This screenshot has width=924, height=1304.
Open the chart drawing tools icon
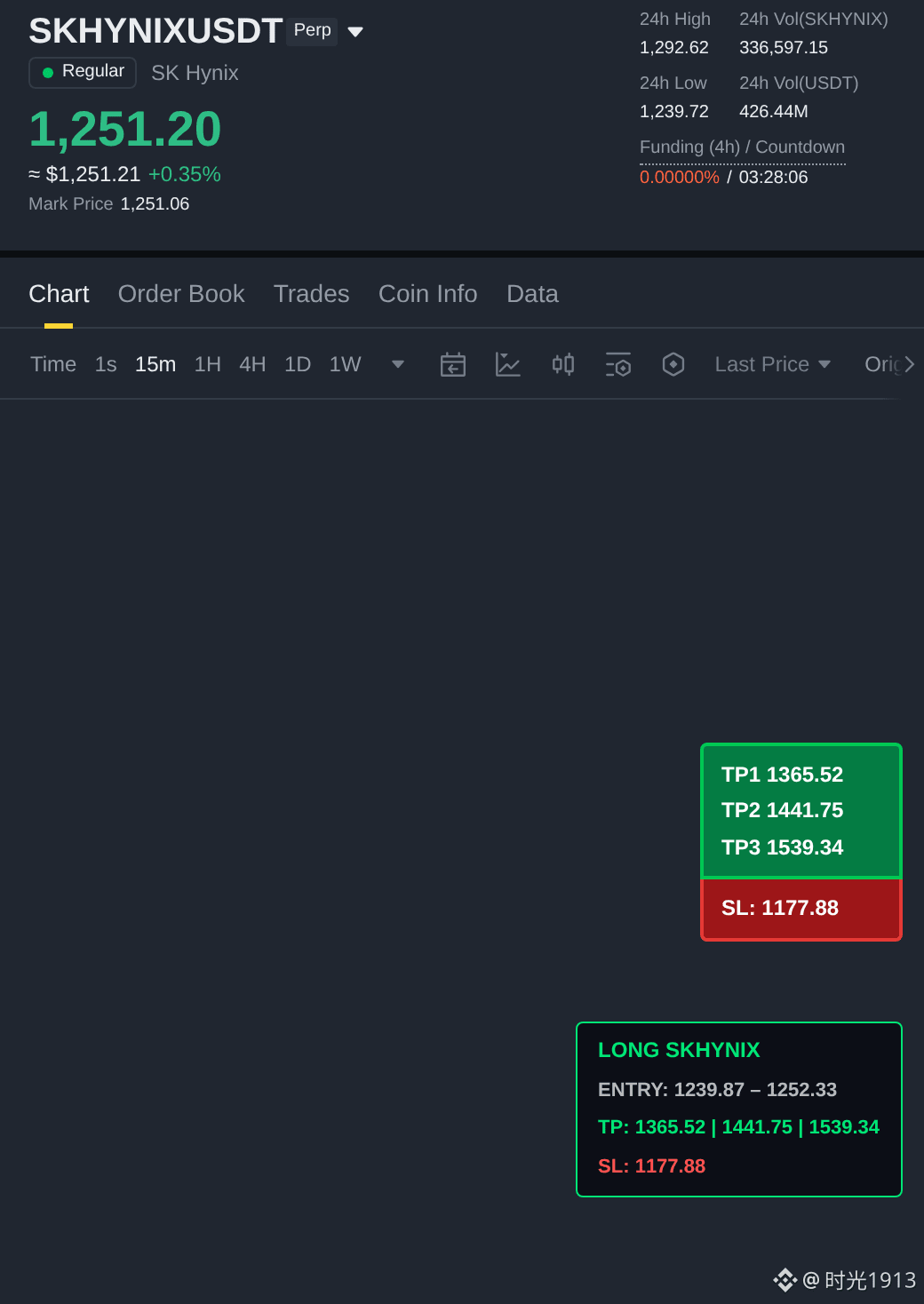click(508, 364)
